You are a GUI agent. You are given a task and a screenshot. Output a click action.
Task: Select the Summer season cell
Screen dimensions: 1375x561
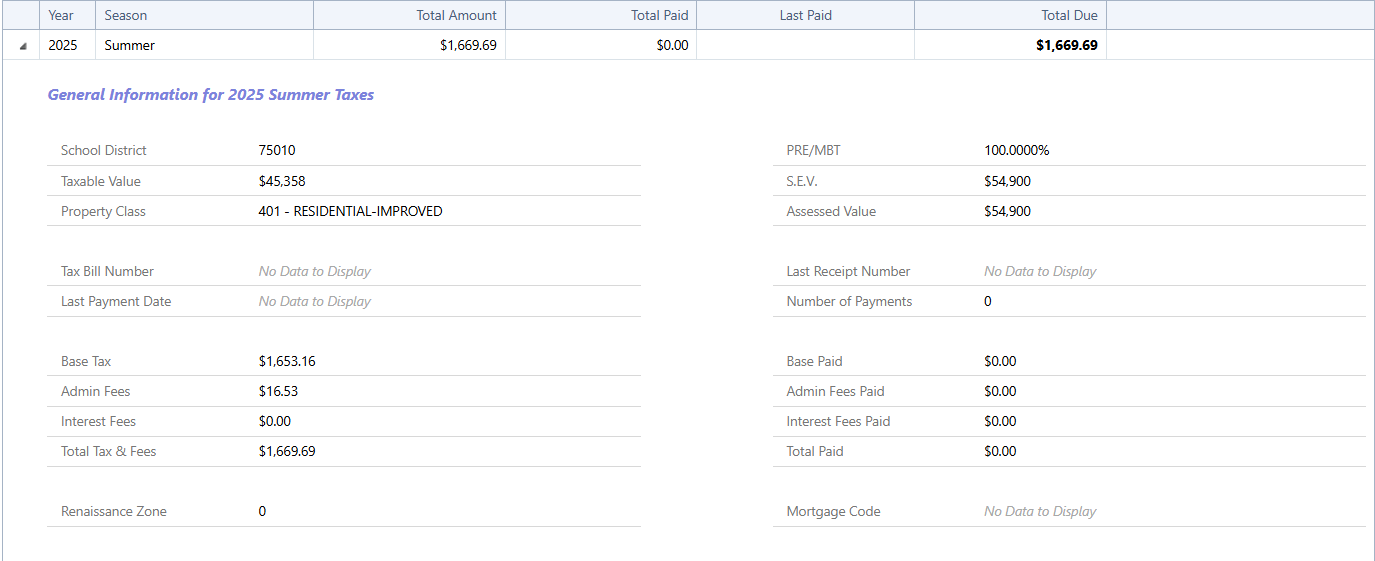click(130, 45)
